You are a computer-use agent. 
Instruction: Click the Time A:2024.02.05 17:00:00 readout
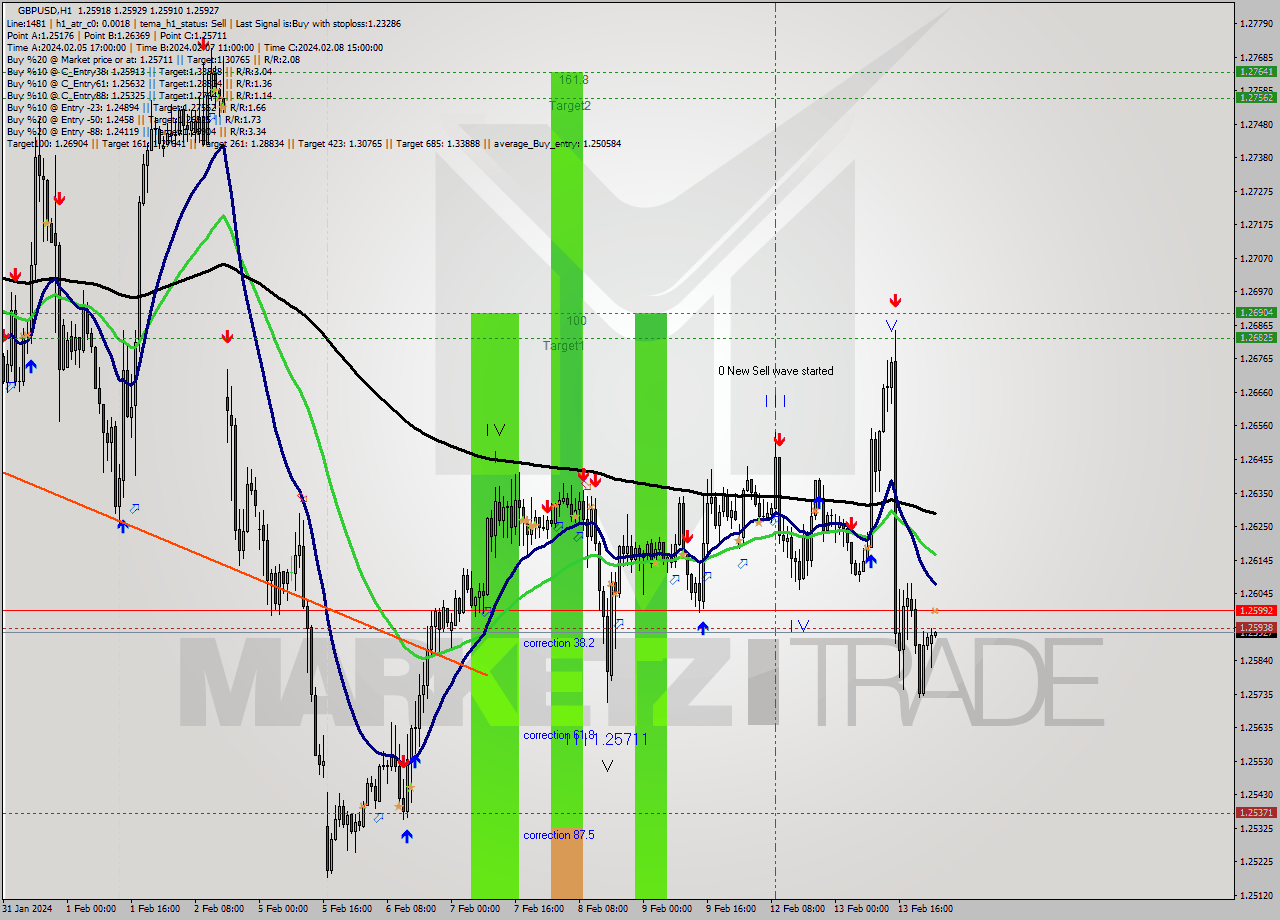click(66, 47)
